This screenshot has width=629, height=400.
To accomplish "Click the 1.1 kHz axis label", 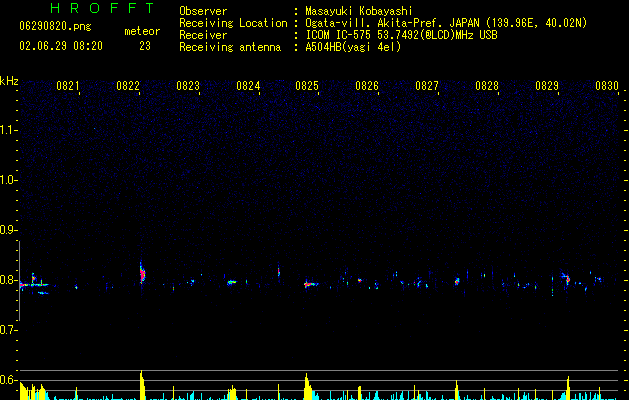I will [8, 130].
